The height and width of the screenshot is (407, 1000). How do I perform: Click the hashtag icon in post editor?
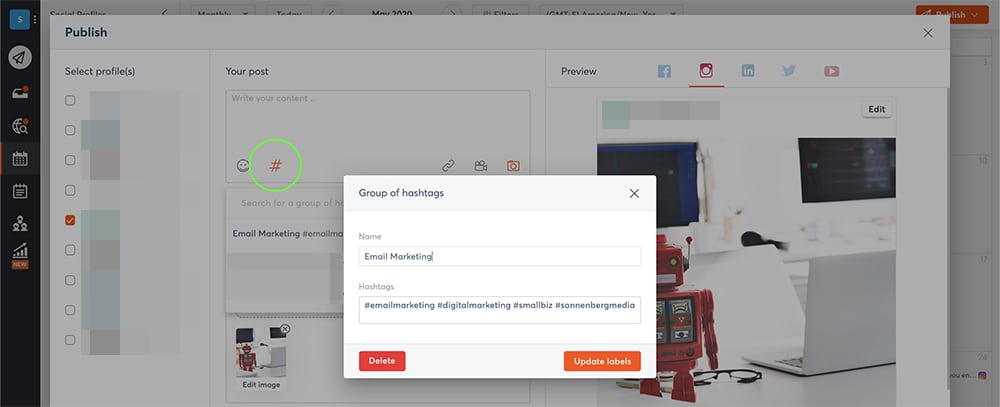point(276,165)
